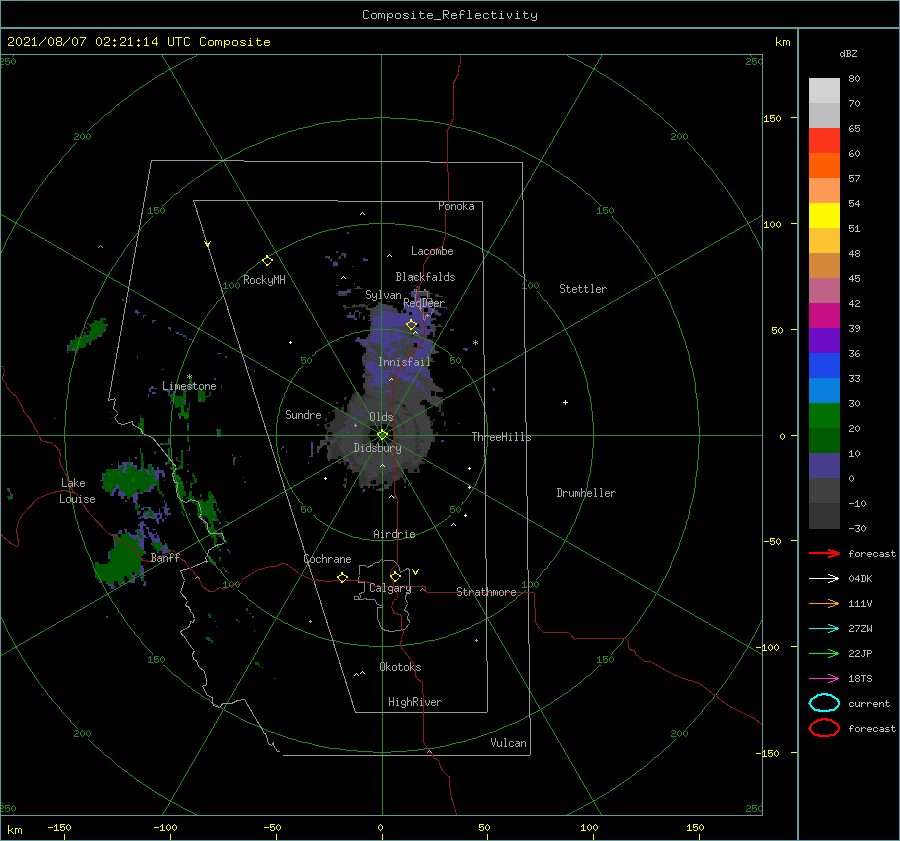Pick the red 60–65 dBZ swatch

pyautogui.click(x=824, y=141)
